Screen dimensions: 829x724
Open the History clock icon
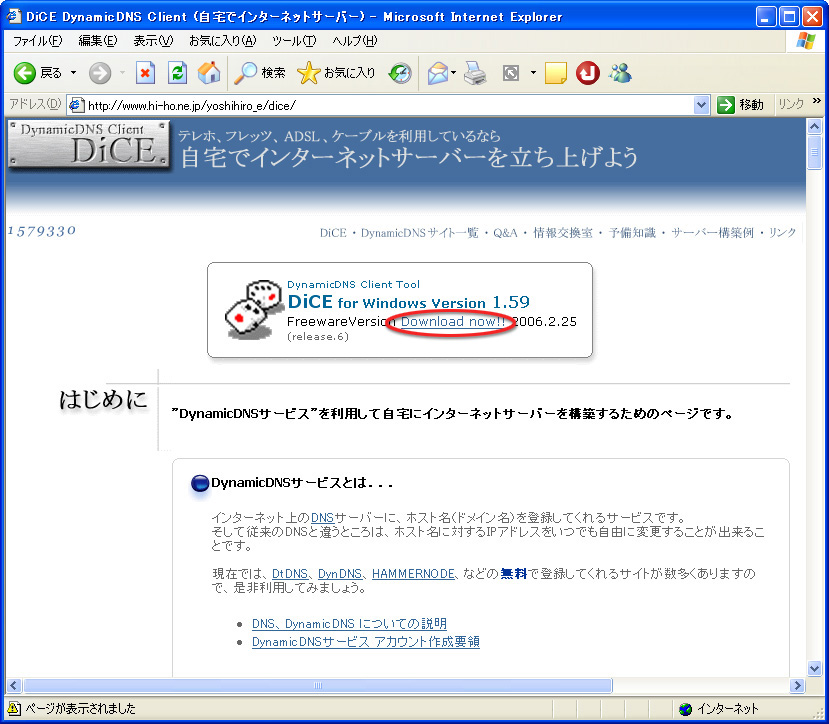pos(400,73)
